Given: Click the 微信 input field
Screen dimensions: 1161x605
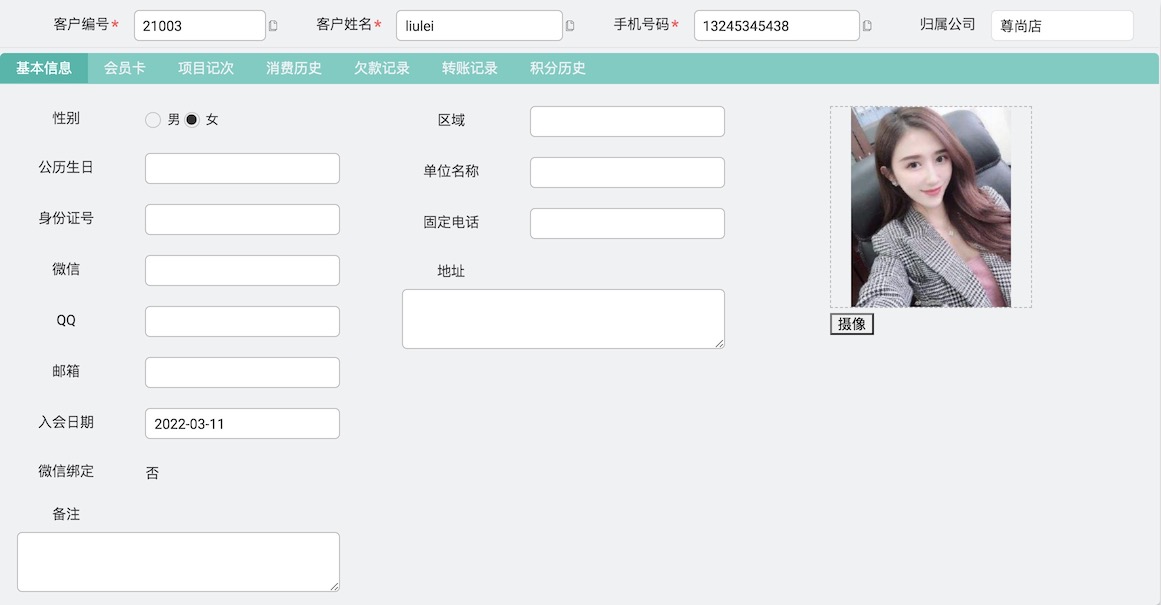Looking at the screenshot, I should point(242,270).
